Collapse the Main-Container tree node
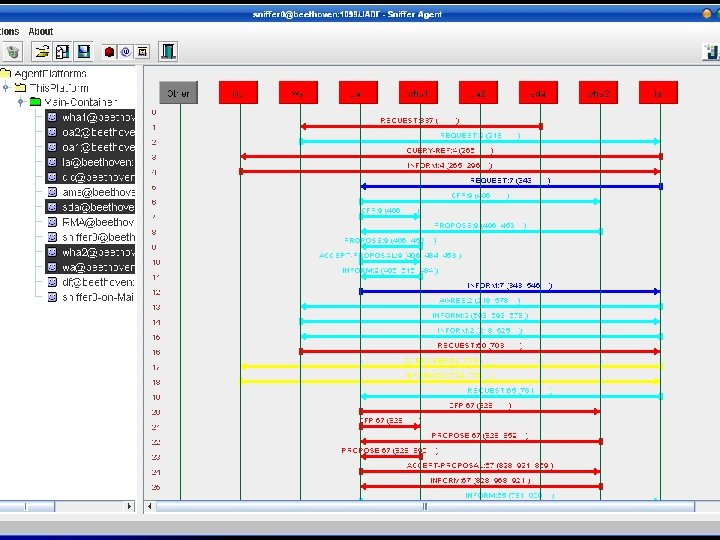The width and height of the screenshot is (720, 540). [x=21, y=102]
